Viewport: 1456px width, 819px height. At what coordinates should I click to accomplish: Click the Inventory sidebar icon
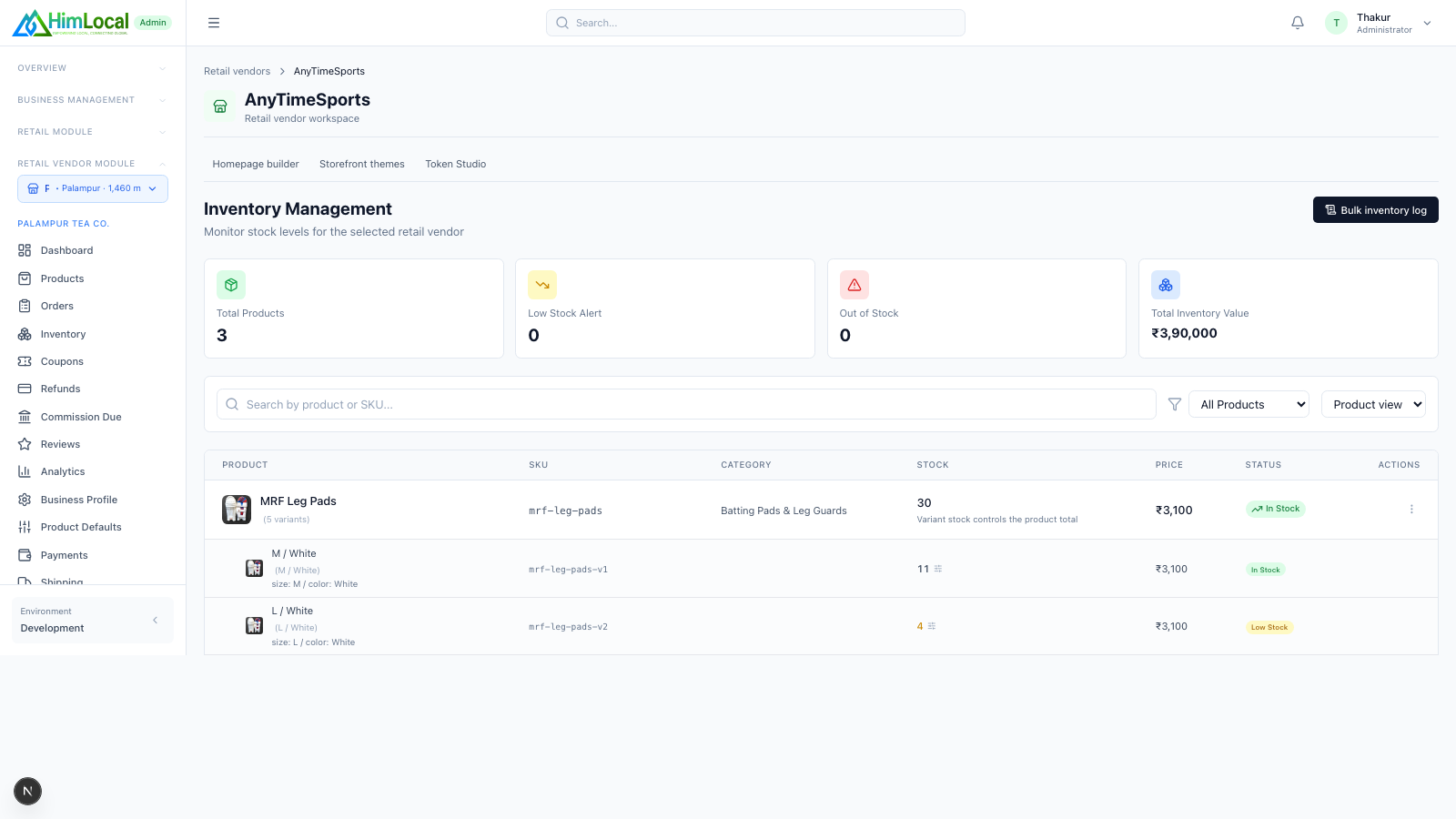tap(25, 334)
